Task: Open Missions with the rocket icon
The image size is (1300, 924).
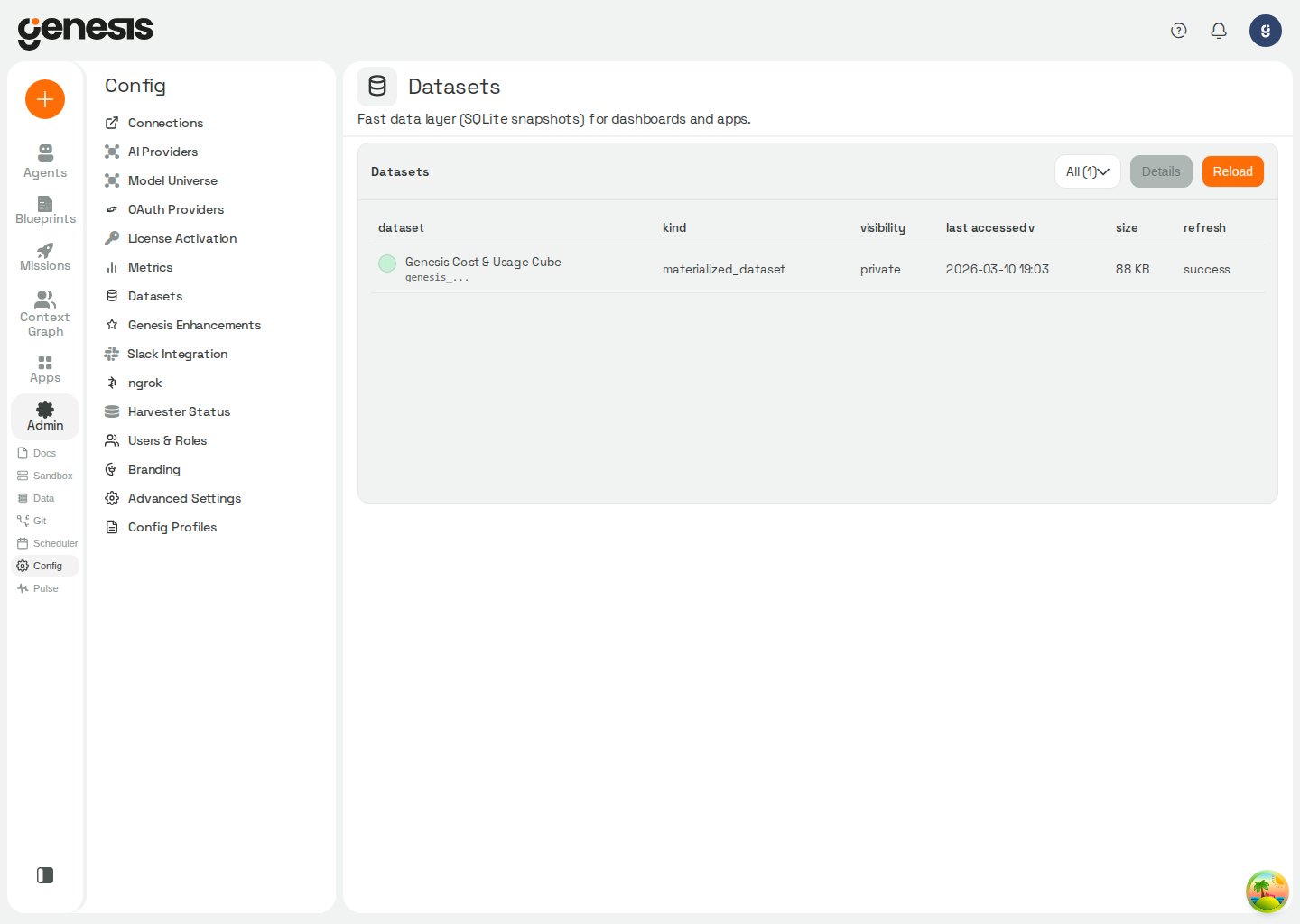Action: (x=45, y=257)
